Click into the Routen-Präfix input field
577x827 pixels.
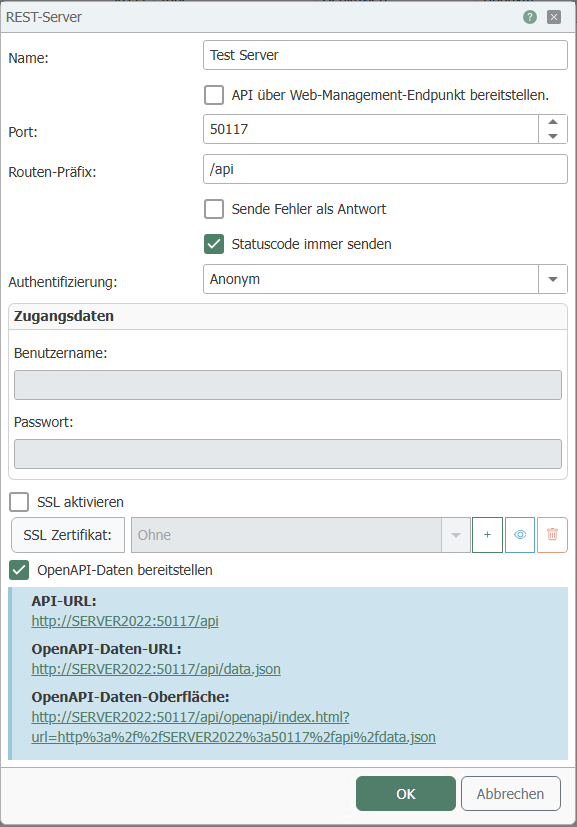pyautogui.click(x=385, y=169)
